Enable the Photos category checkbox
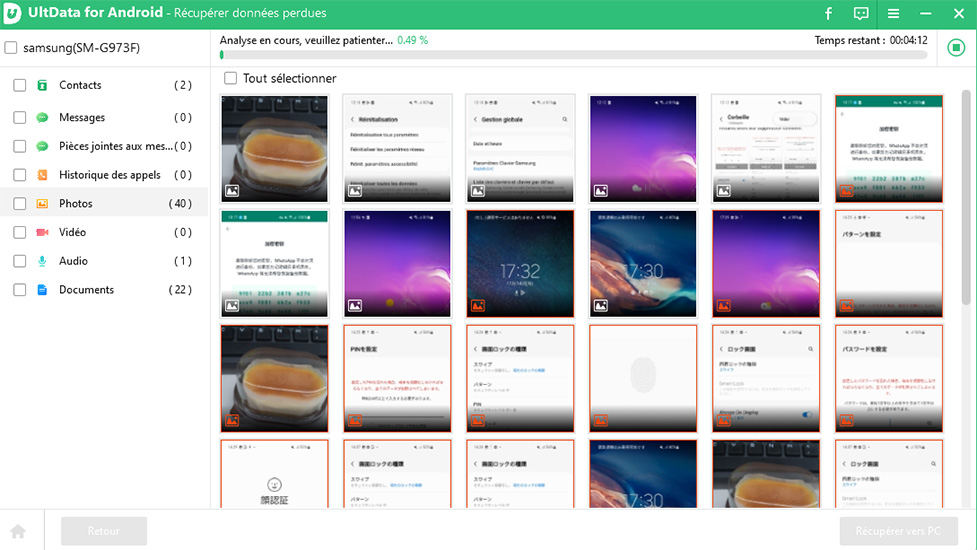The image size is (977, 550). click(20, 204)
